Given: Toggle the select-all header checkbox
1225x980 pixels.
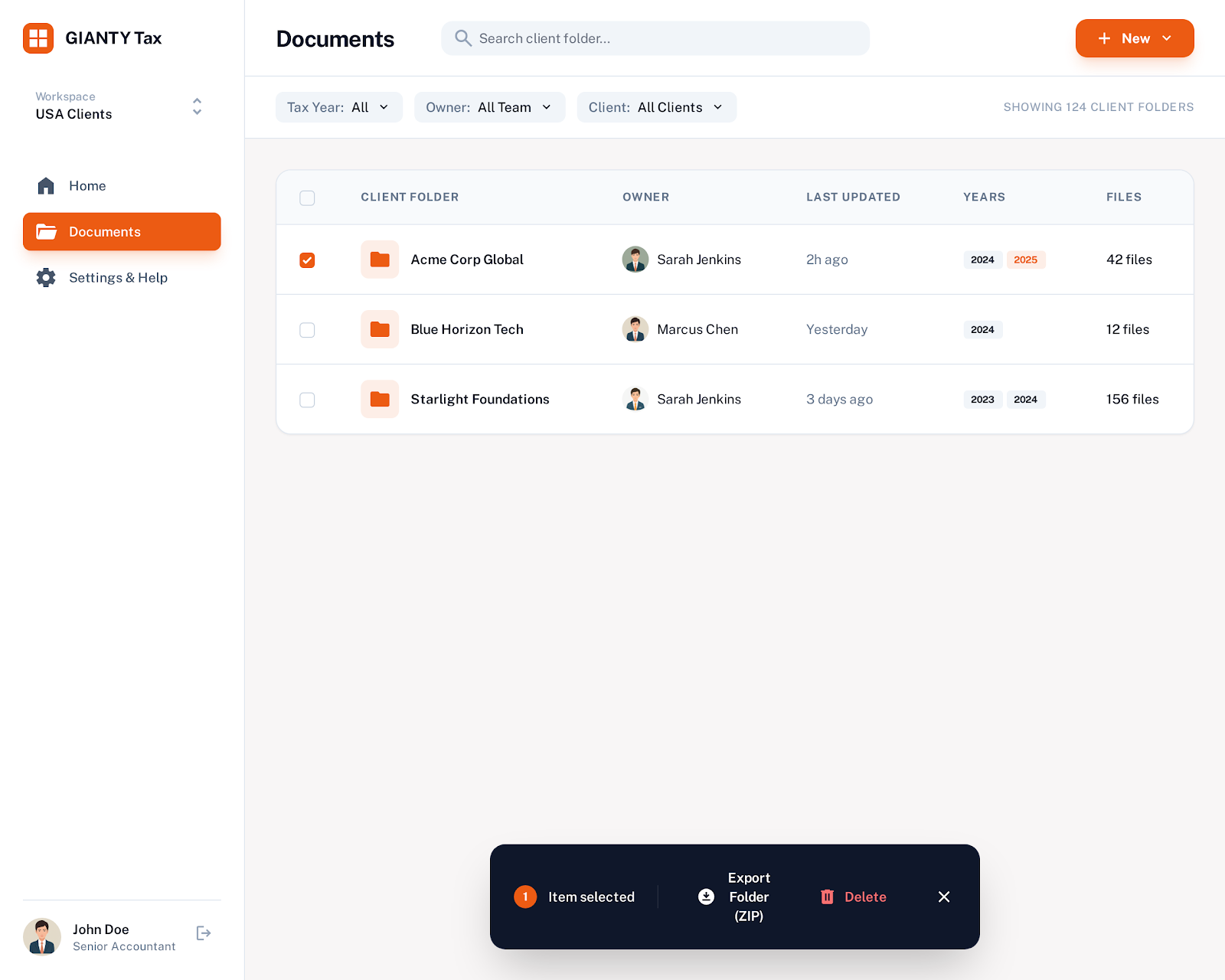Looking at the screenshot, I should (307, 198).
